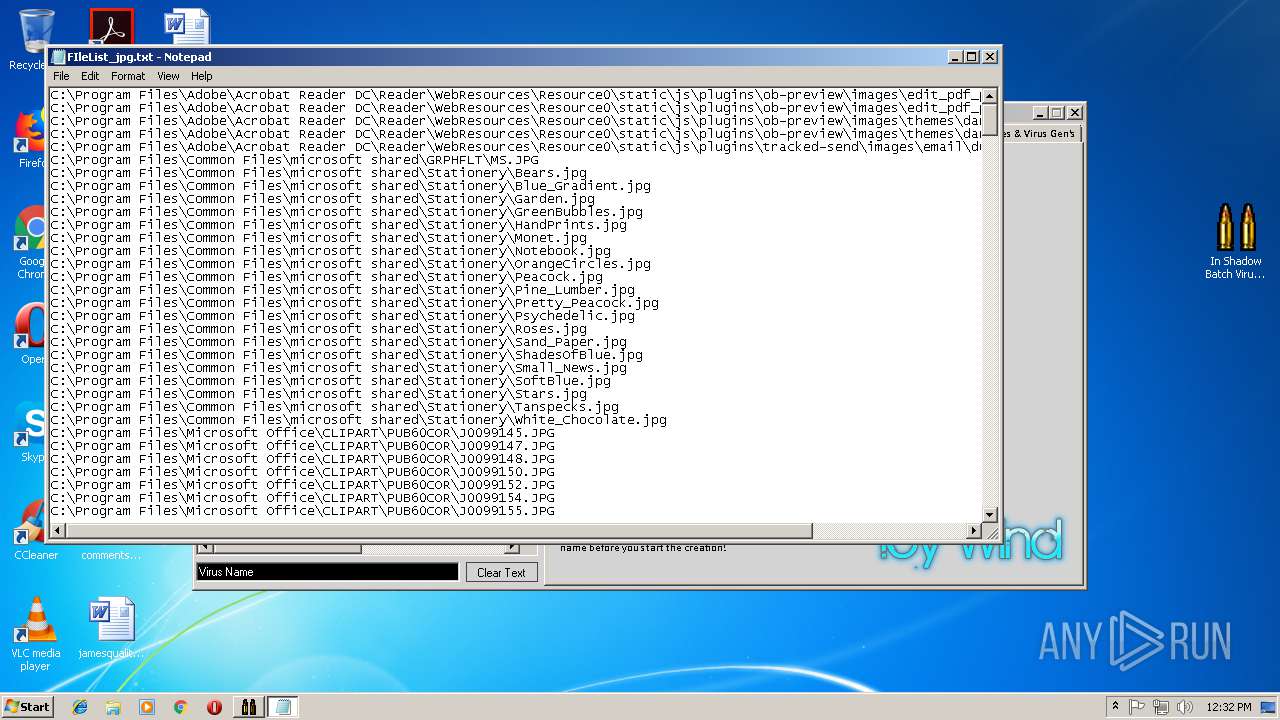Image resolution: width=1280 pixels, height=720 pixels.
Task: Click Notepad vertical scrollbar up arrow
Action: point(989,96)
